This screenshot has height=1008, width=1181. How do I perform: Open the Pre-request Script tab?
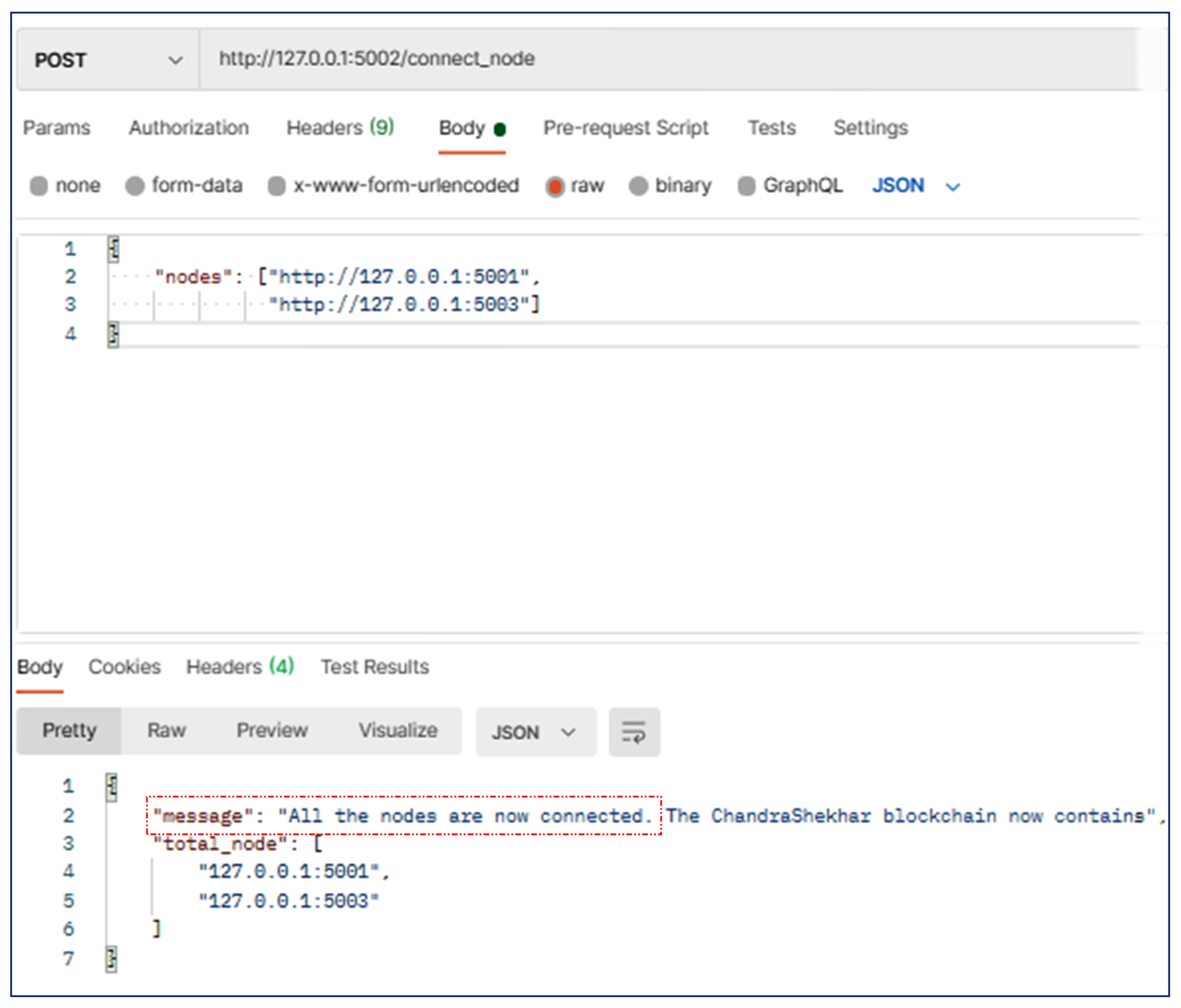tap(625, 128)
